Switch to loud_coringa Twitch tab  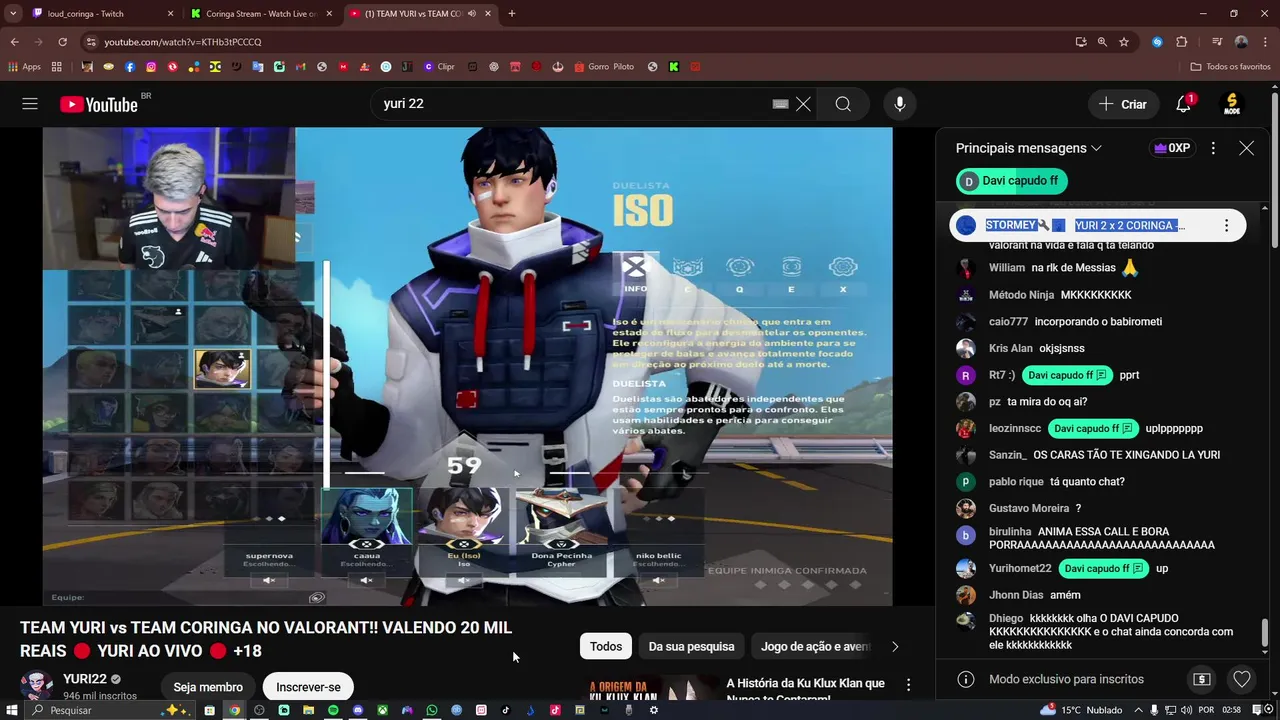(103, 14)
